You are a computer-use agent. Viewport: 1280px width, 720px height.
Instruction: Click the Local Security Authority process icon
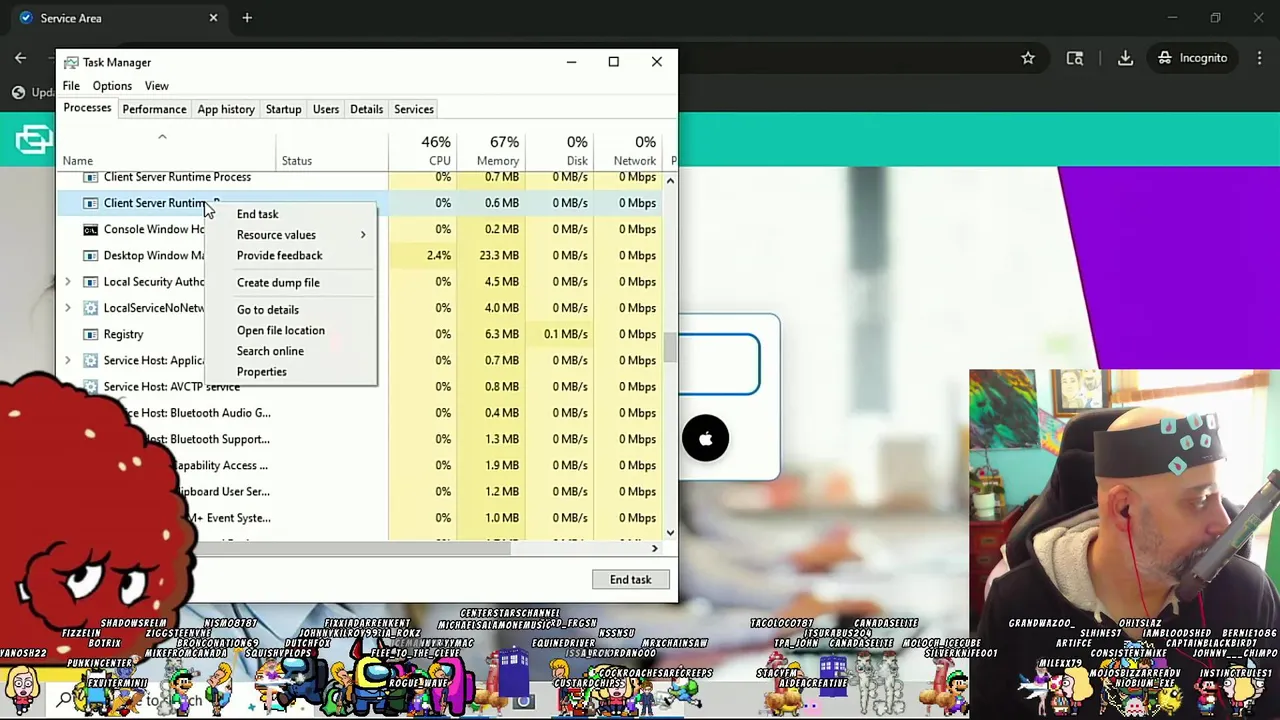[90, 282]
